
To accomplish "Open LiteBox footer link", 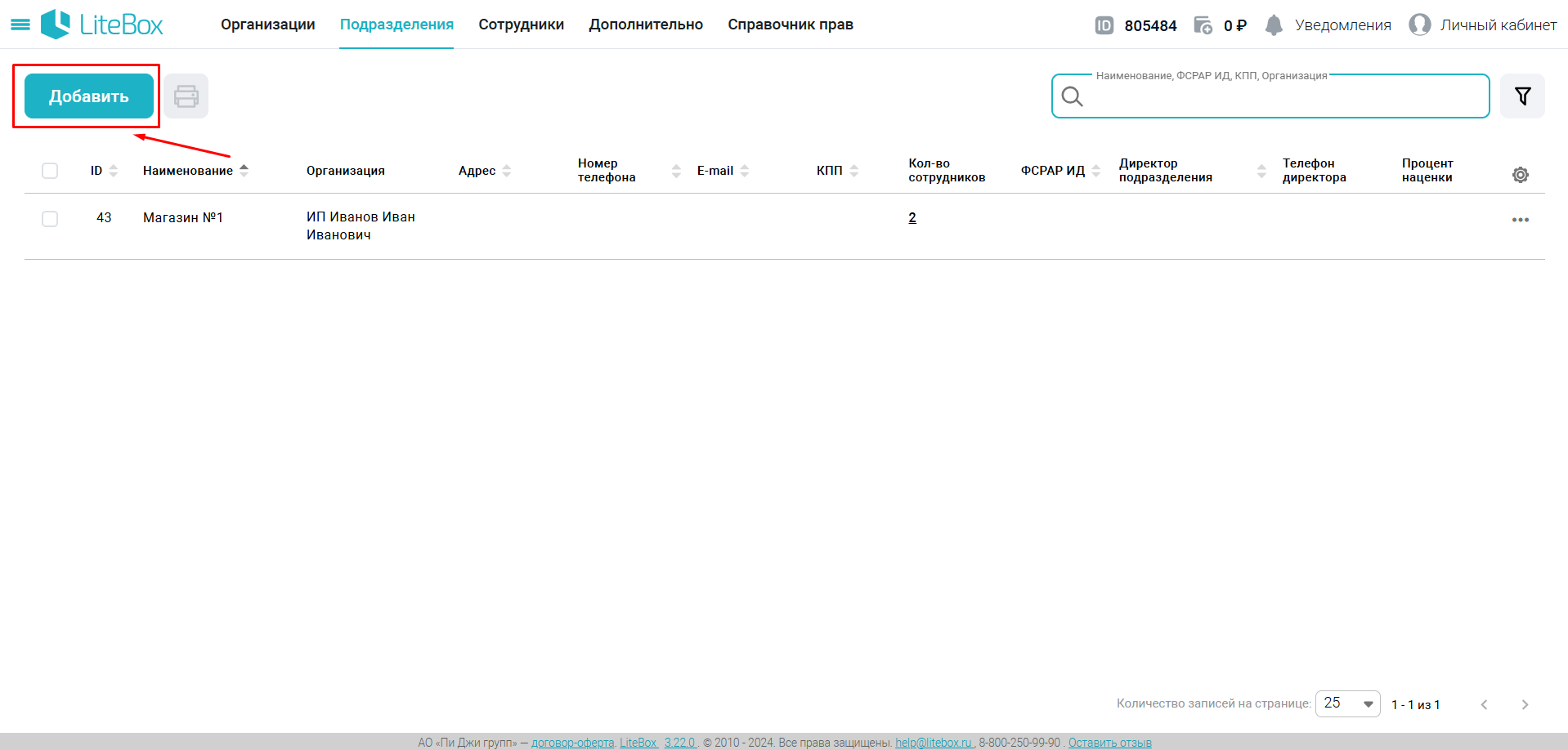I will (x=638, y=743).
